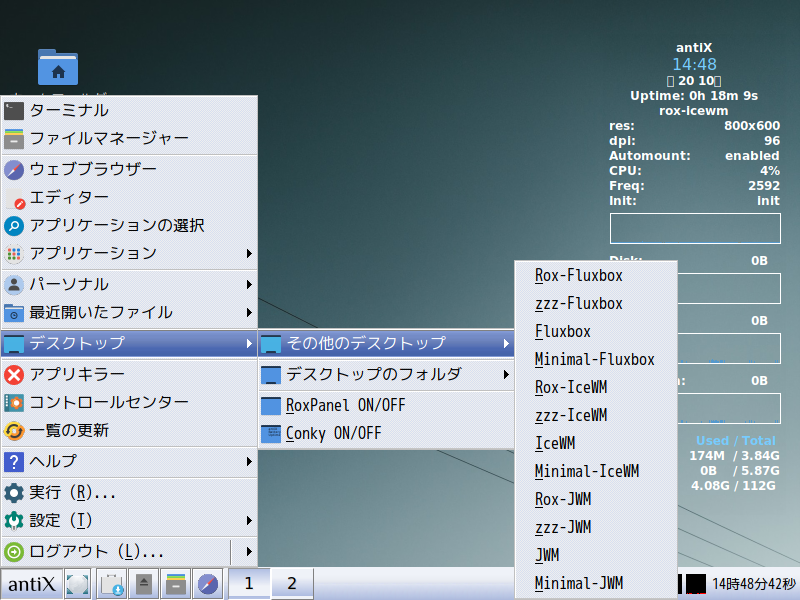Screen dimensions: 800x600
Task: Expand the ヘルプ submenu arrow
Action: [249, 462]
